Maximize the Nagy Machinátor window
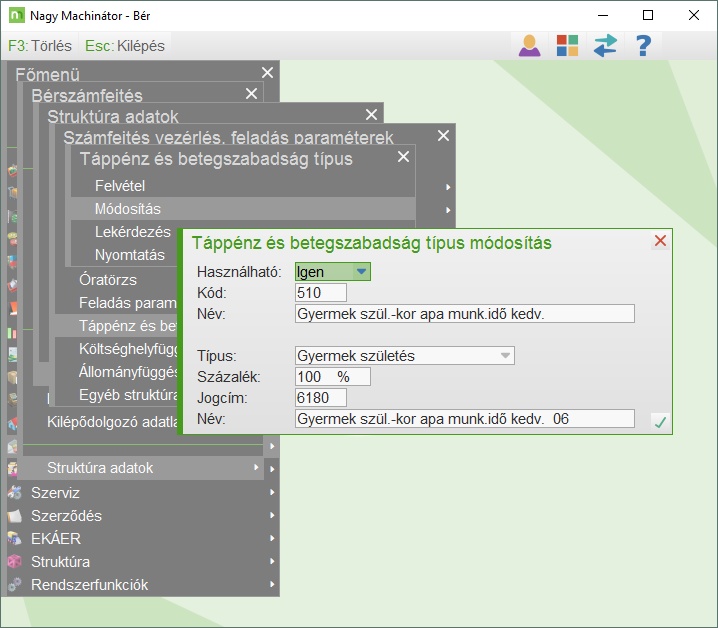The width and height of the screenshot is (718, 628). click(648, 15)
